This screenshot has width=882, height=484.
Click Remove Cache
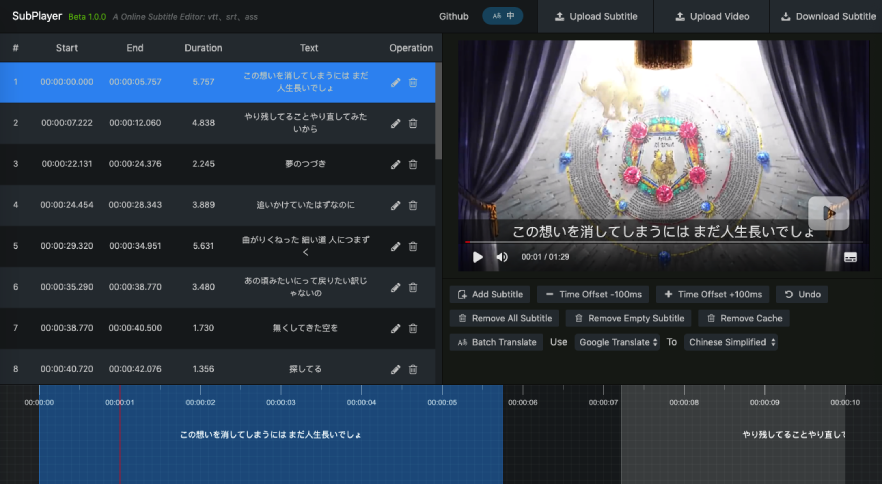point(744,319)
